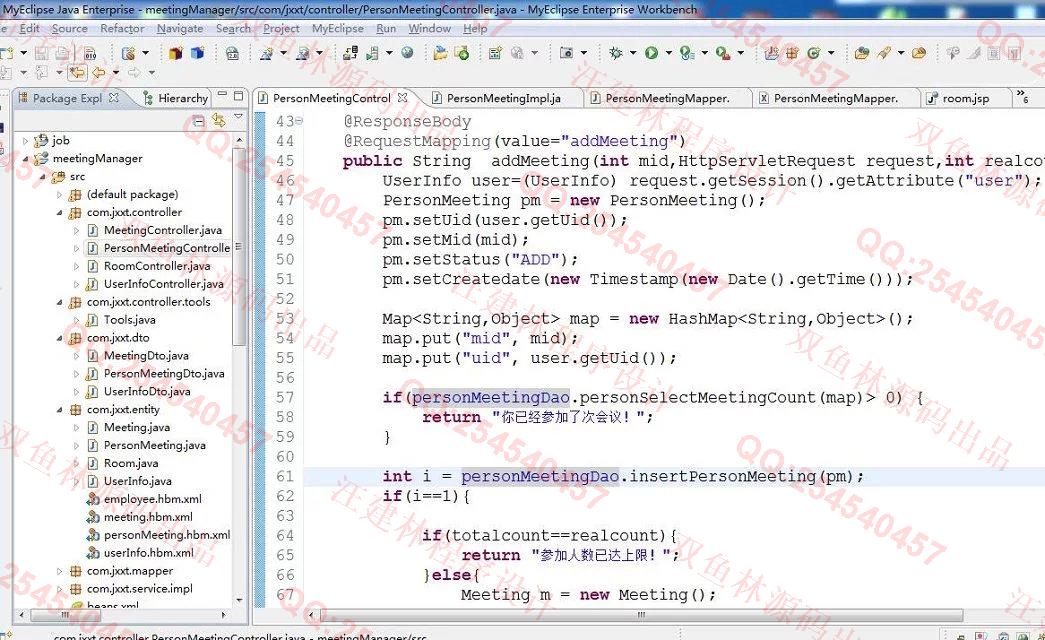Select userInfo.hbm.xml in the tree
The height and width of the screenshot is (640, 1045).
point(149,553)
